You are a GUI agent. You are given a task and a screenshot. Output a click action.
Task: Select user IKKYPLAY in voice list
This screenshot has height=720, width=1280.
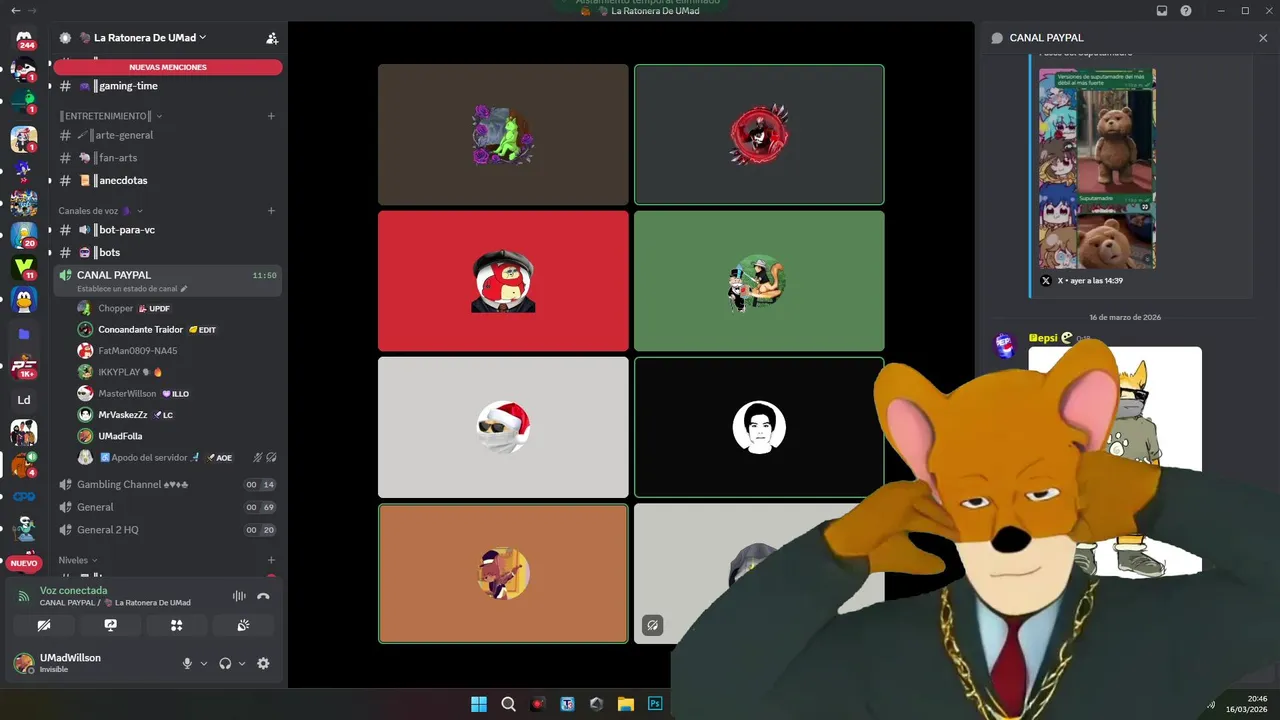[x=178, y=372]
